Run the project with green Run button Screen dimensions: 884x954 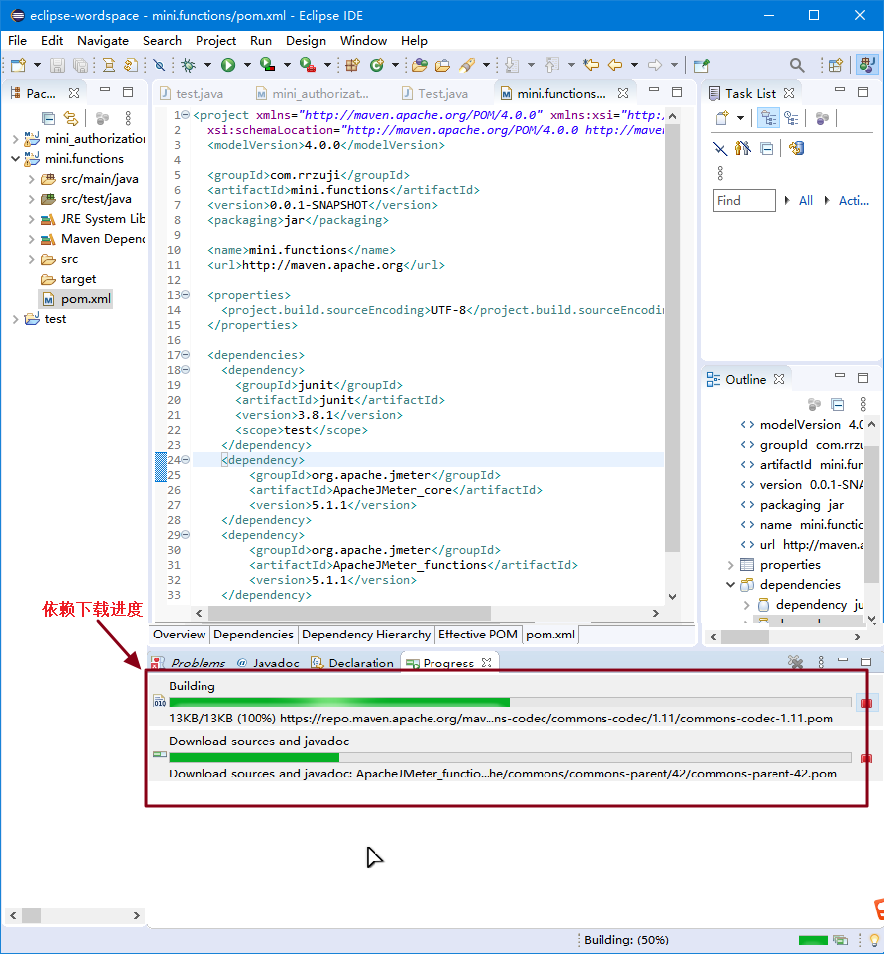[228, 65]
